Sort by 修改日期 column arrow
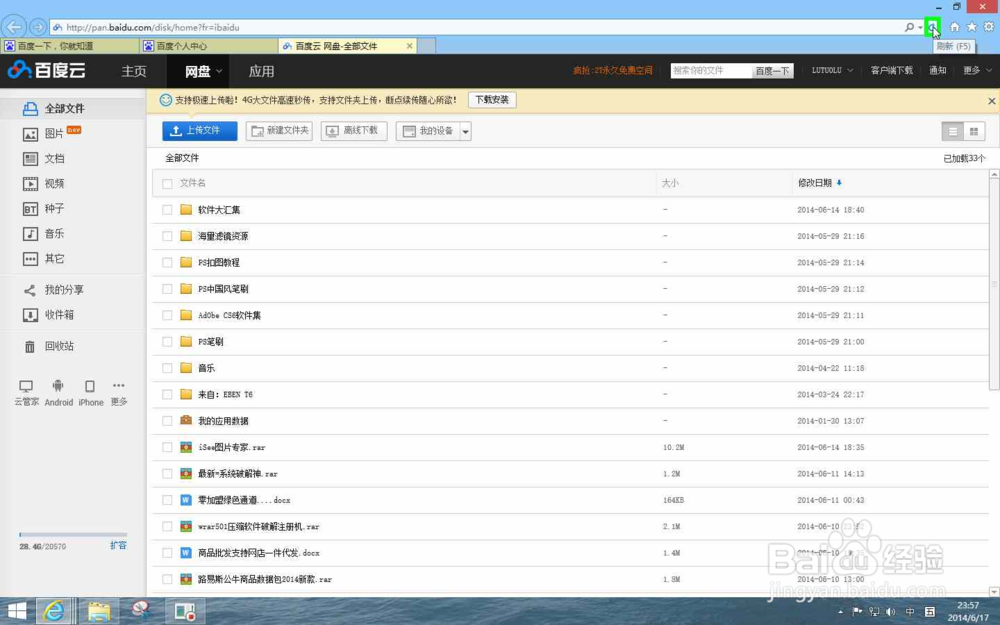This screenshot has height=625, width=1000. pos(839,183)
